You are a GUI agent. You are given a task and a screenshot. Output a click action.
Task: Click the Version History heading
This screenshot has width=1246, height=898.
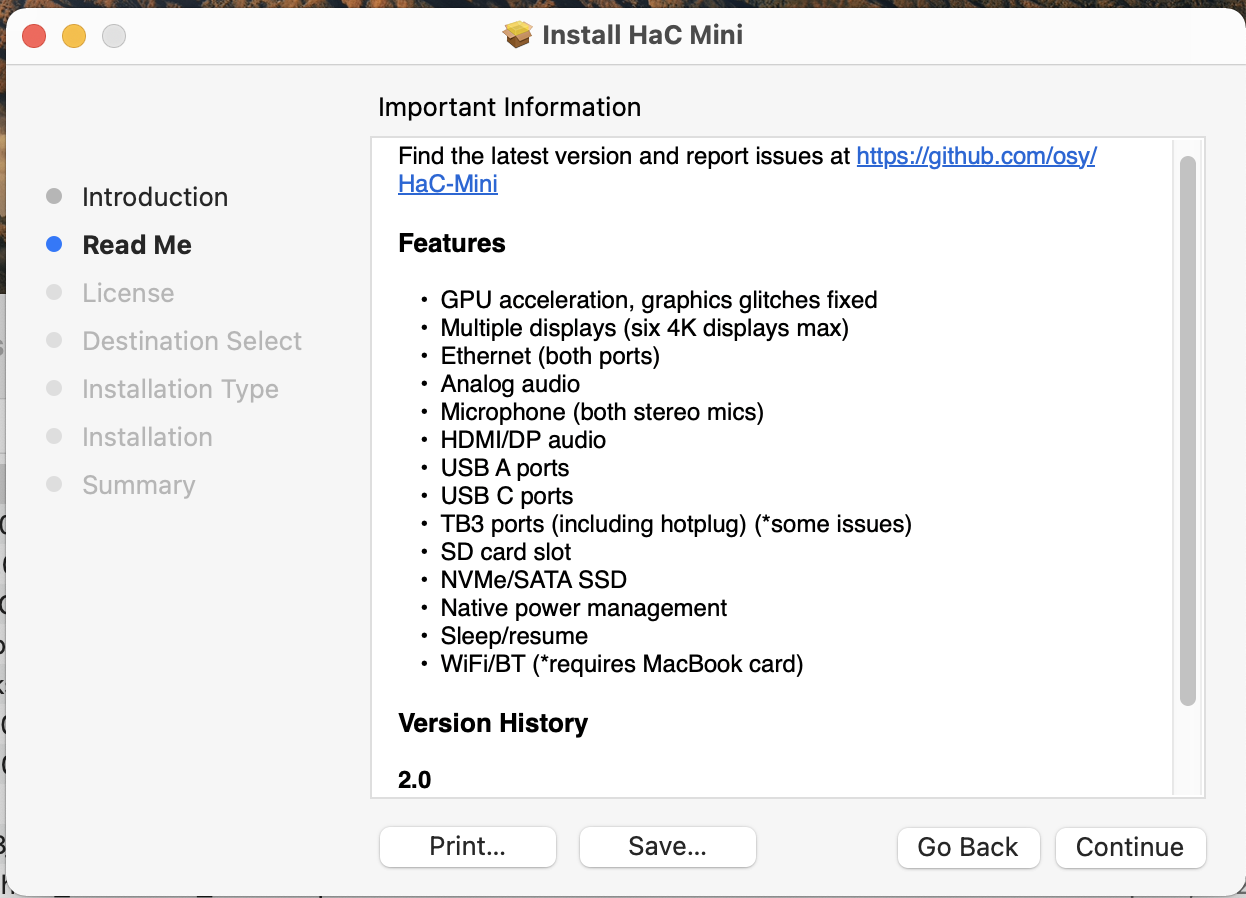[493, 723]
